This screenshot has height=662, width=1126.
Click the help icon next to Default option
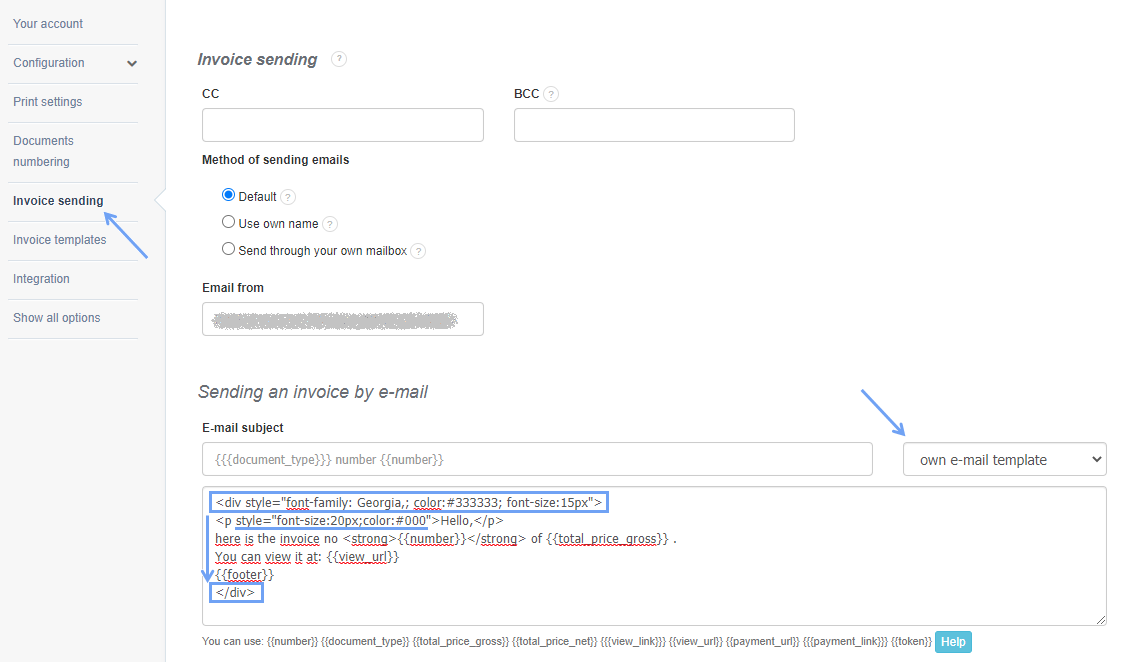(288, 196)
